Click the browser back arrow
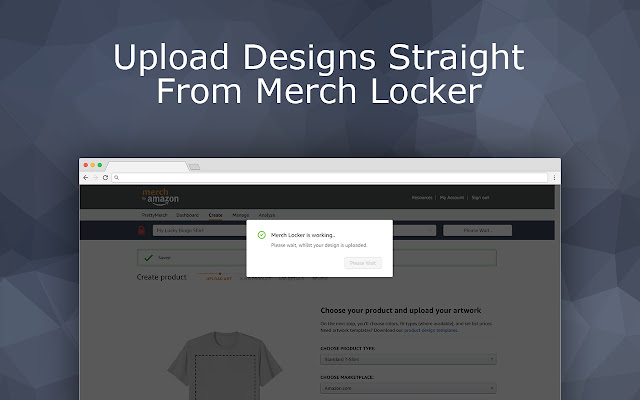640x400 pixels. [x=85, y=178]
